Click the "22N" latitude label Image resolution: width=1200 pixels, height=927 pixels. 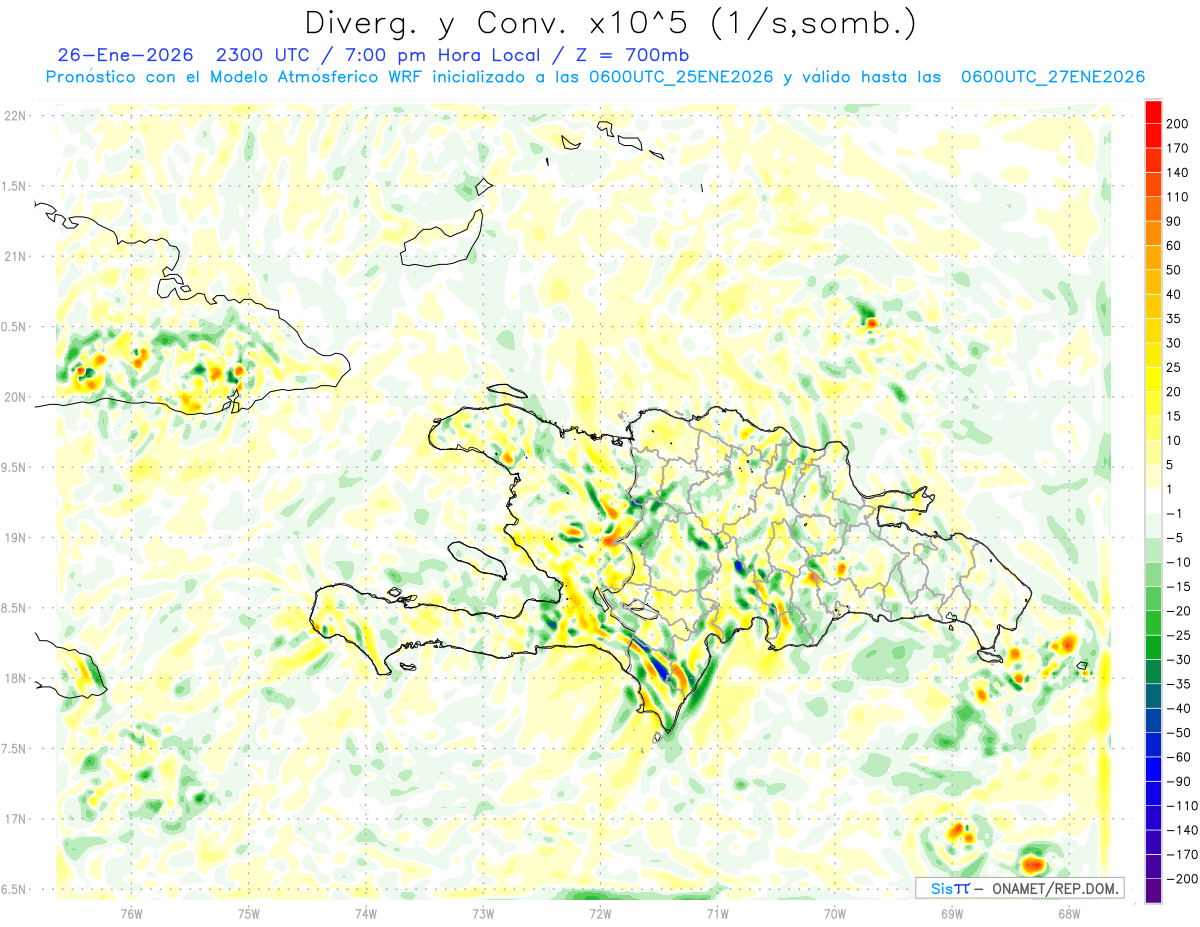14,115
